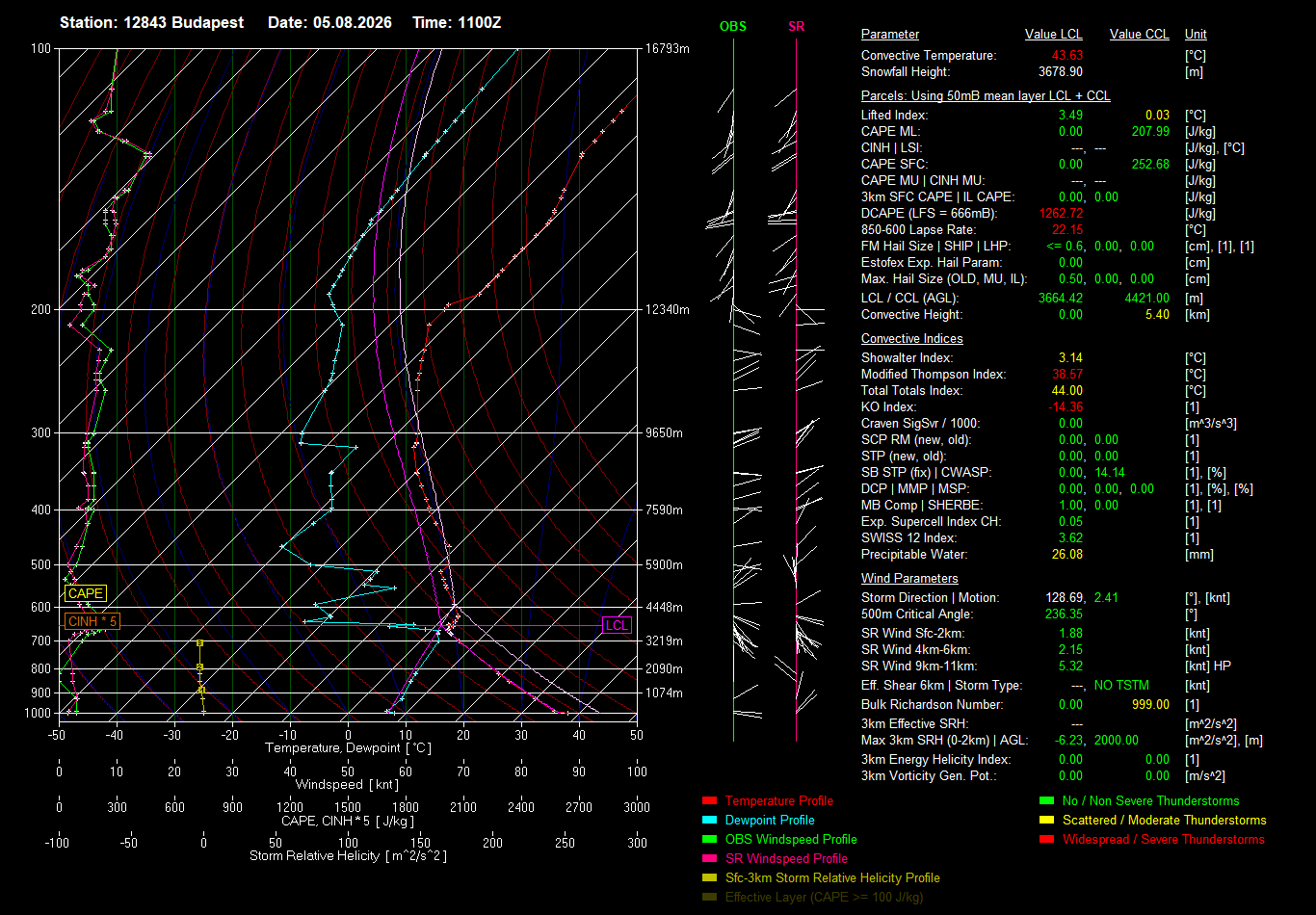This screenshot has height=915, width=1316.
Task: Click the 'Time: 1100Z' header text
Action: click(x=457, y=22)
